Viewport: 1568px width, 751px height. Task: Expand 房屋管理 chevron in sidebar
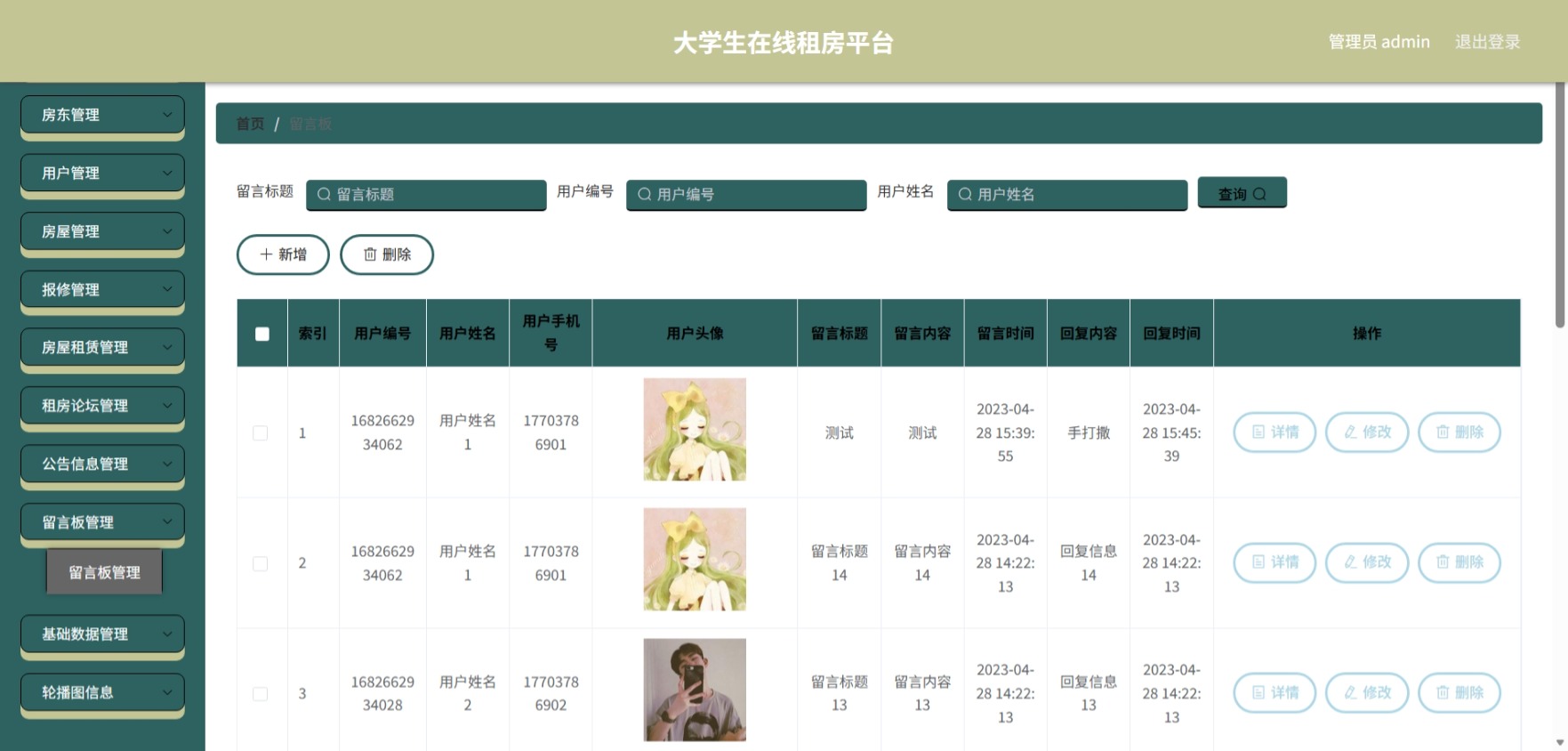coord(167,230)
